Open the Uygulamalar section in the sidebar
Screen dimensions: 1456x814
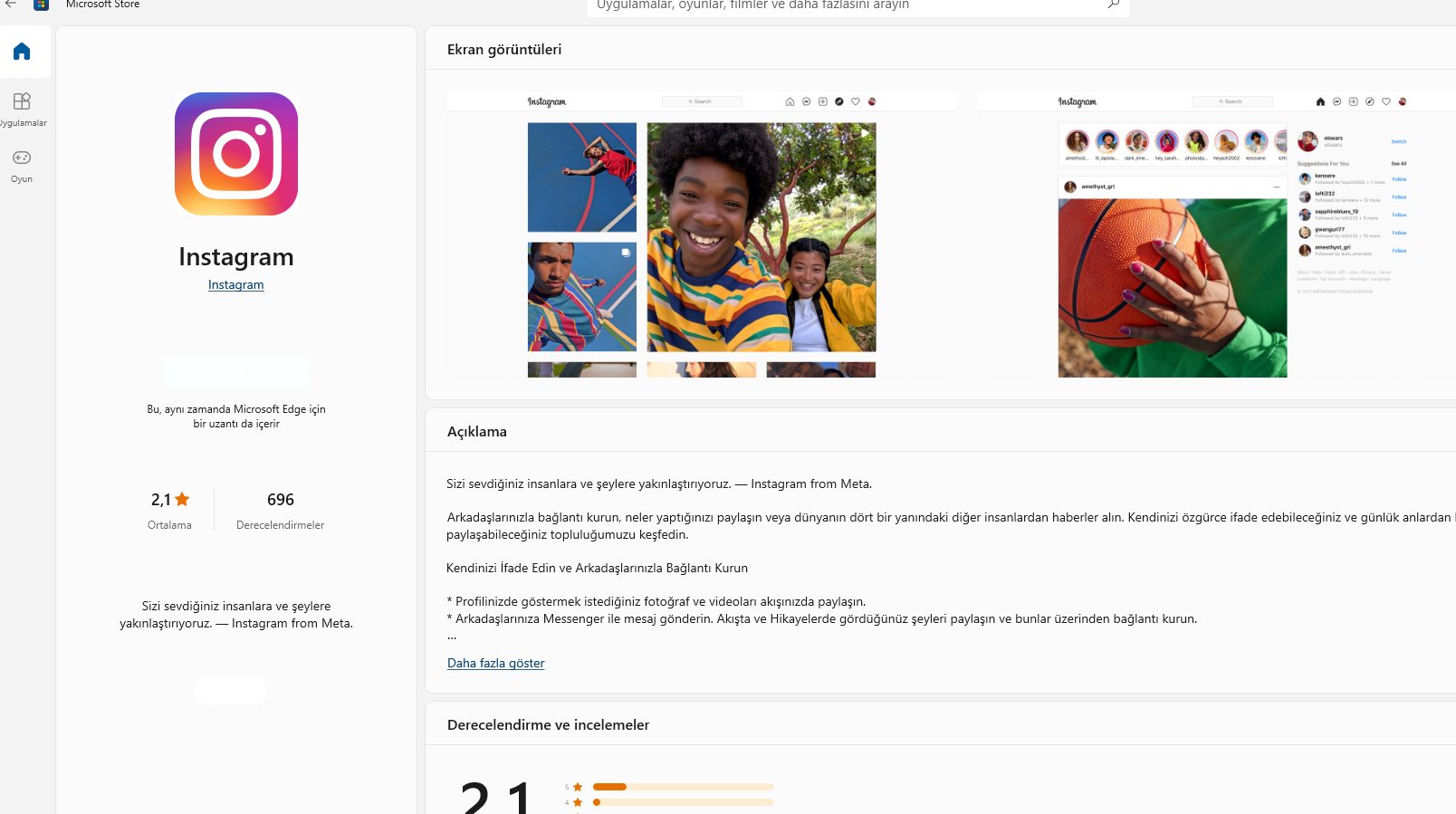point(22,108)
